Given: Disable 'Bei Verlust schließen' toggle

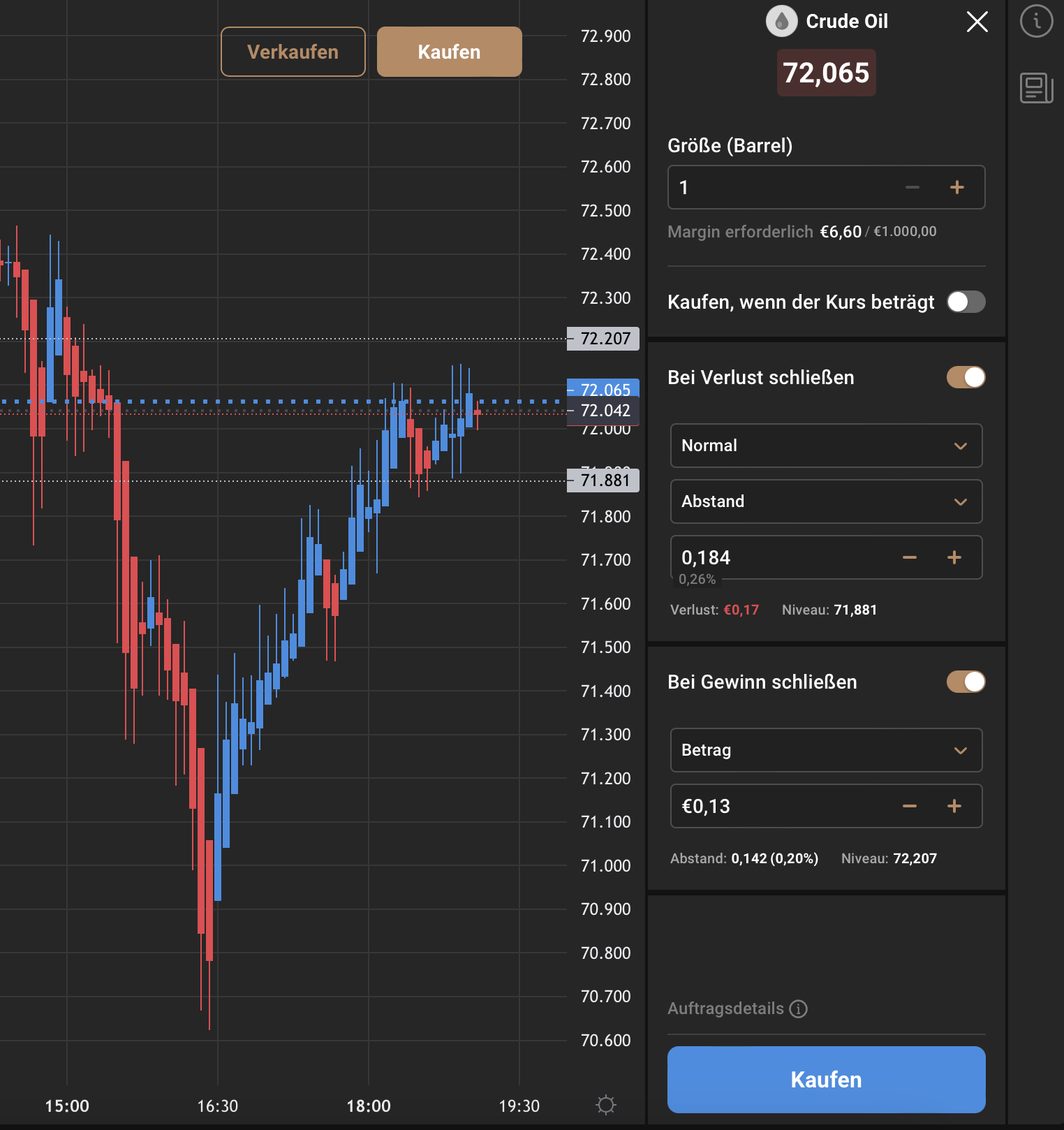Looking at the screenshot, I should 966,377.
